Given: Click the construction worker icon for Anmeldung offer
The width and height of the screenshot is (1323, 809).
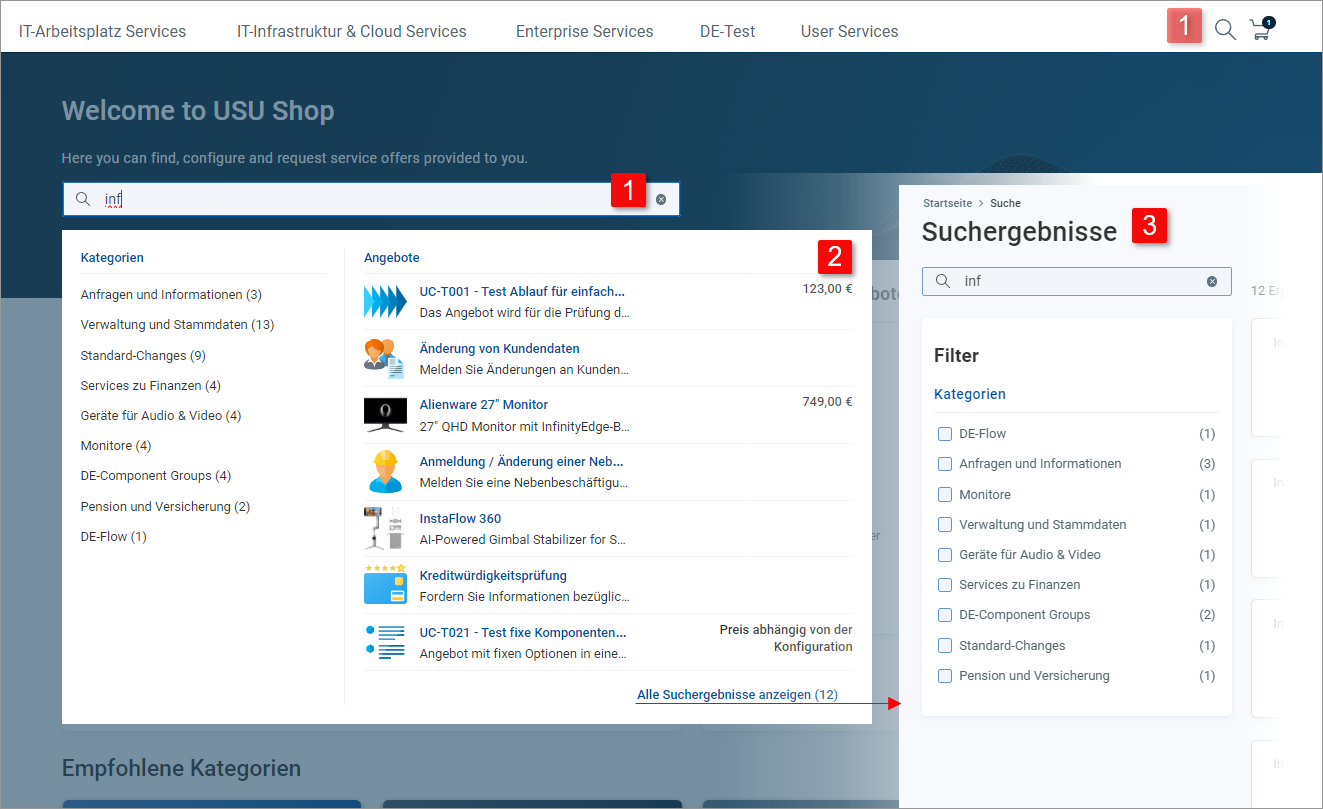Looking at the screenshot, I should click(385, 471).
